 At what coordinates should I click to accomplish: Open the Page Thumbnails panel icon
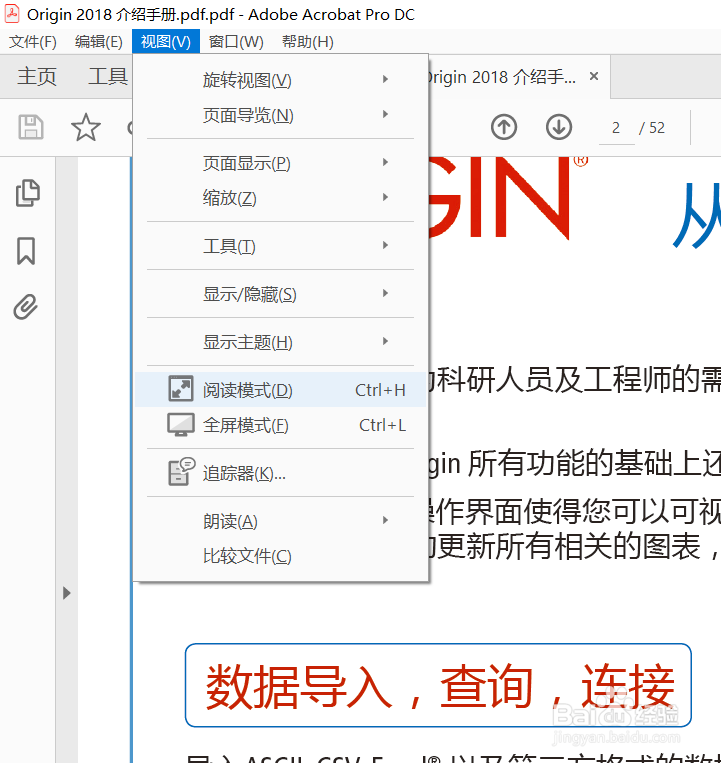click(x=28, y=193)
